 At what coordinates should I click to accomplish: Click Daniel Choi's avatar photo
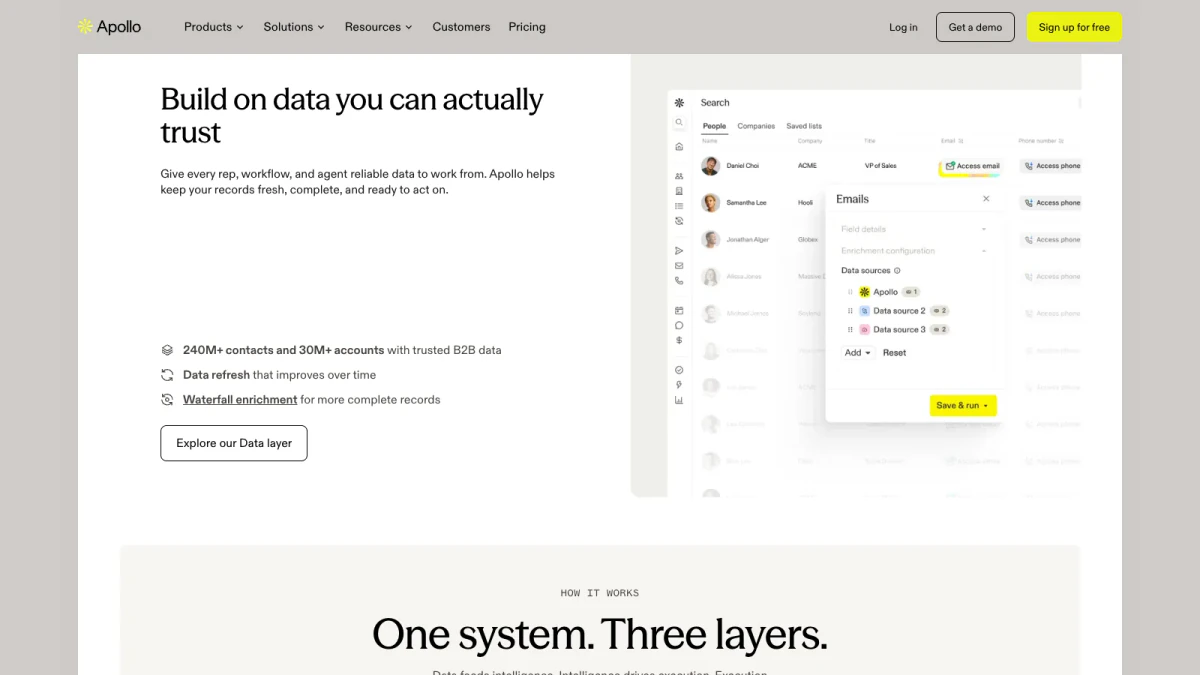pos(710,166)
